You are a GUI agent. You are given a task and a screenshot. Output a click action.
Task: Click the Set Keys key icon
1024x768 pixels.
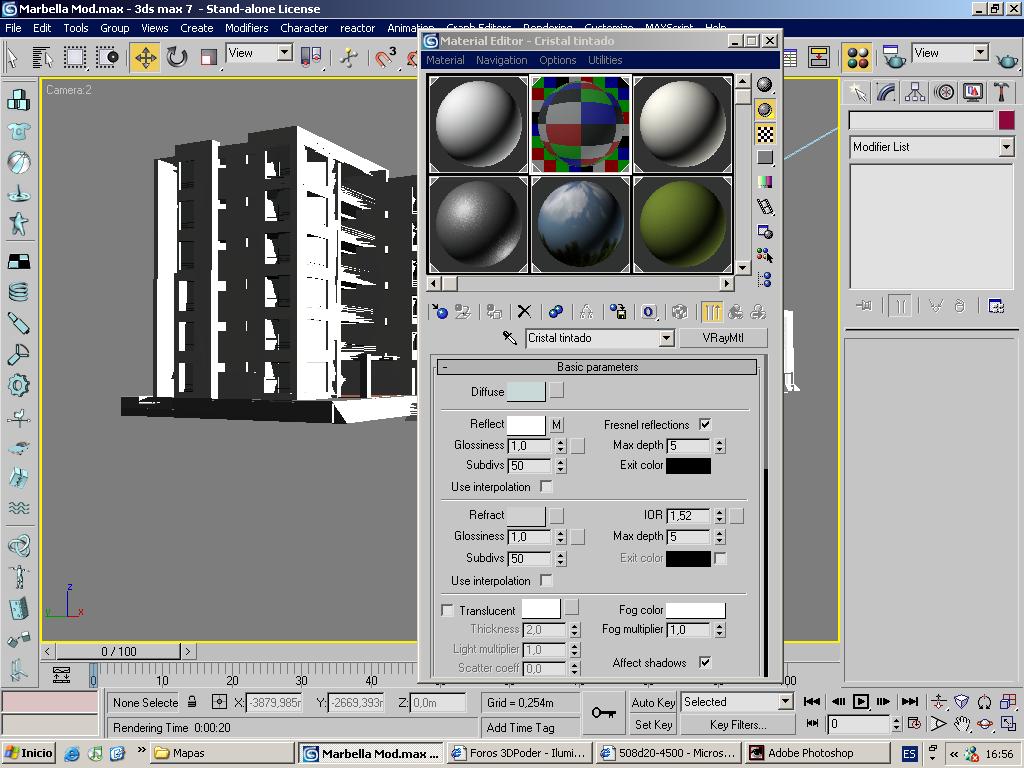point(603,712)
